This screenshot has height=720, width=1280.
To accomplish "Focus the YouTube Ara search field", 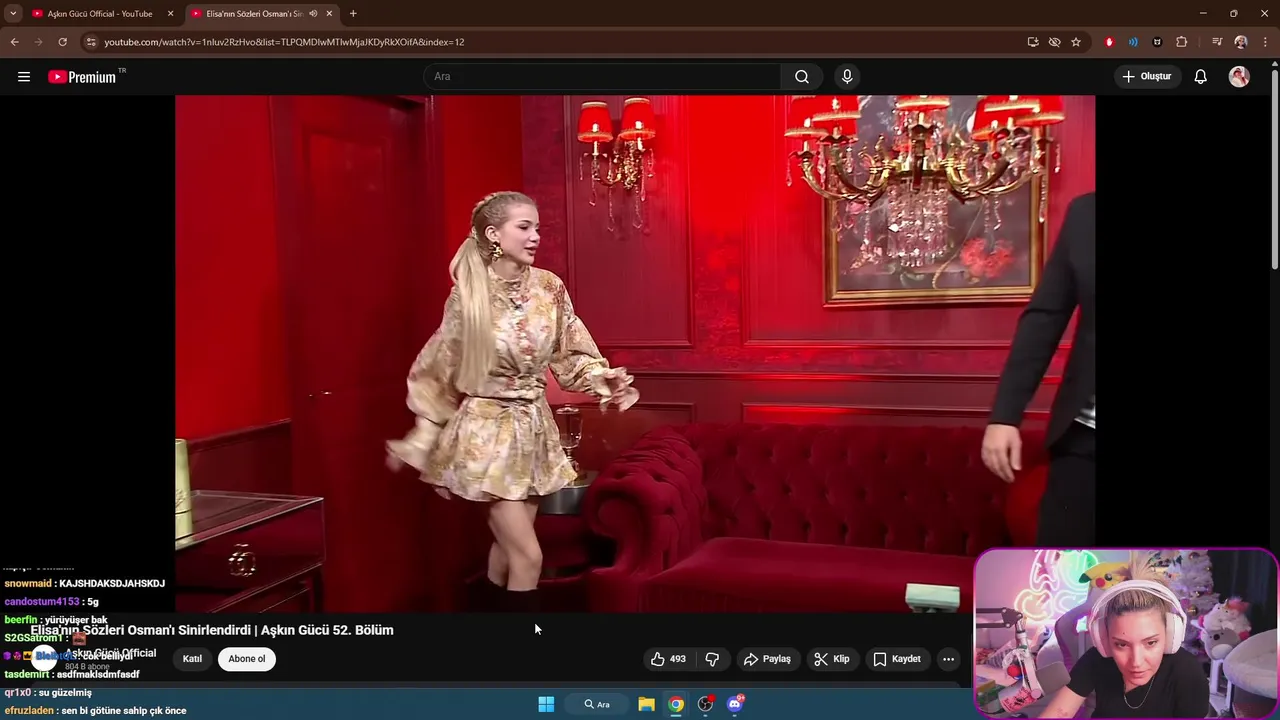I will click(x=603, y=77).
